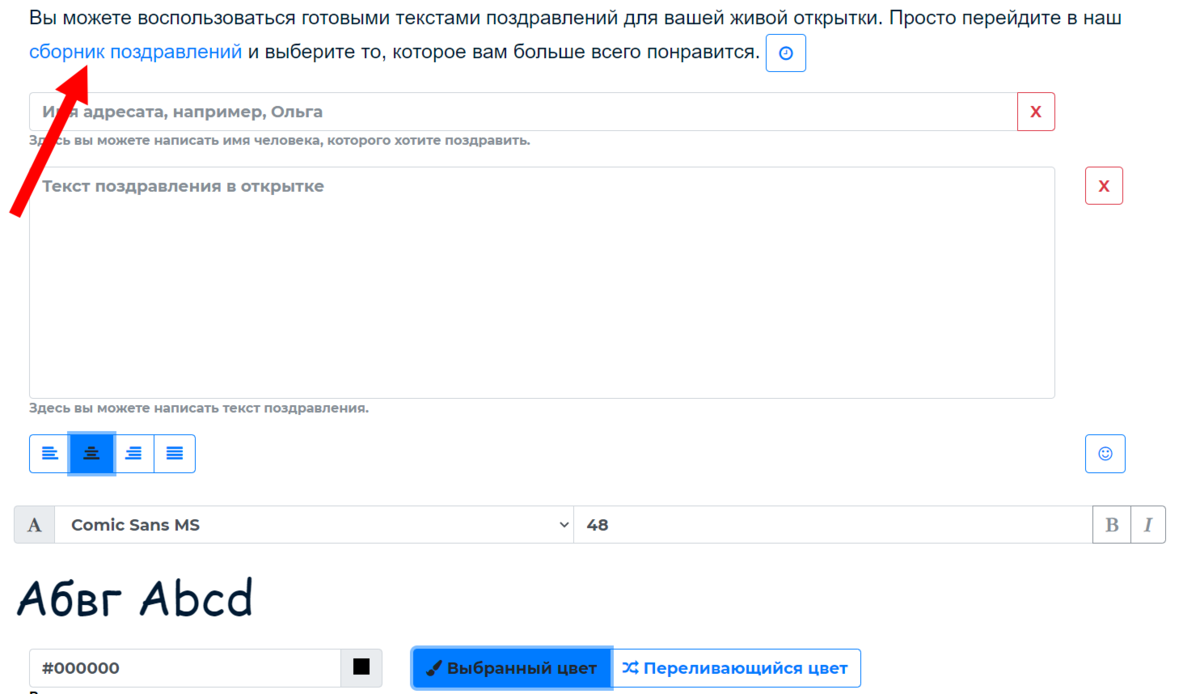1200x694 pixels.
Task: Justify the text alignment
Action: 175,454
